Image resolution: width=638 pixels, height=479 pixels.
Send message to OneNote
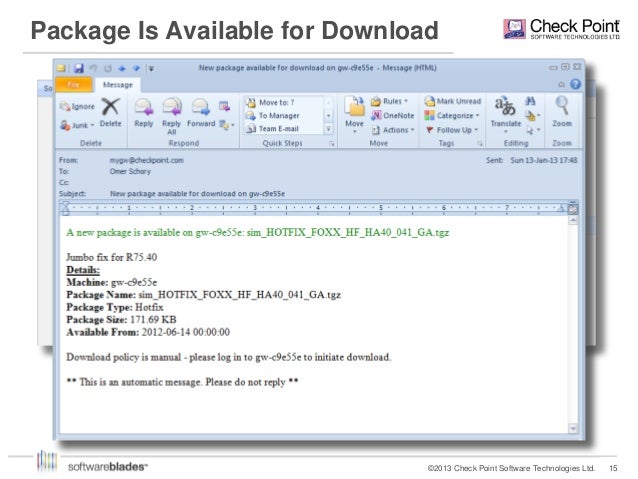[392, 116]
